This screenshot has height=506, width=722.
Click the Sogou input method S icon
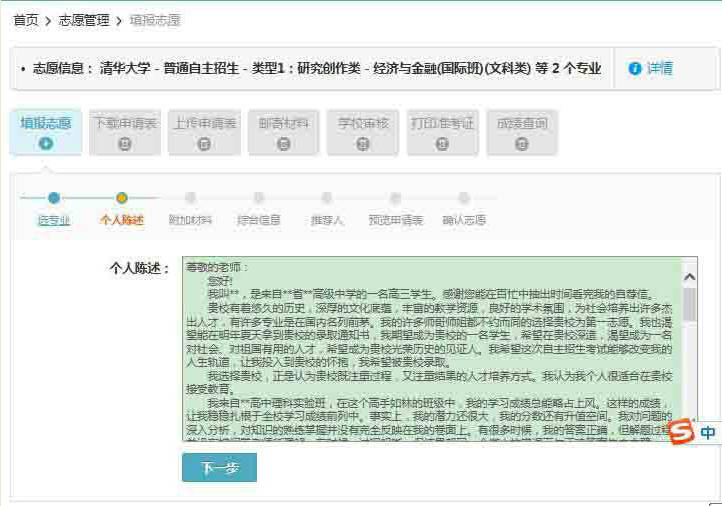click(x=681, y=432)
